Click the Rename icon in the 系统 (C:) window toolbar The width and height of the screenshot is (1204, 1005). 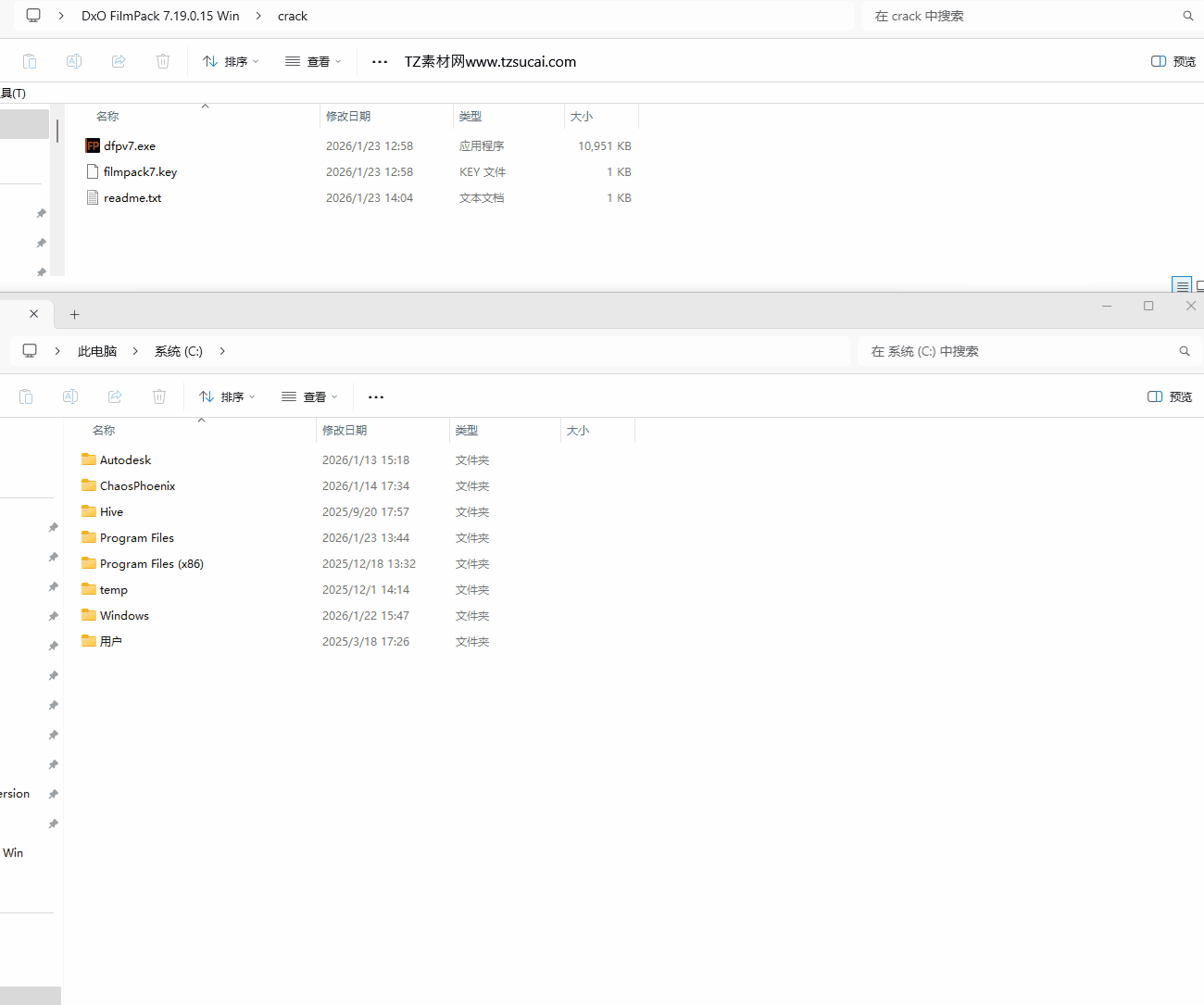point(70,396)
